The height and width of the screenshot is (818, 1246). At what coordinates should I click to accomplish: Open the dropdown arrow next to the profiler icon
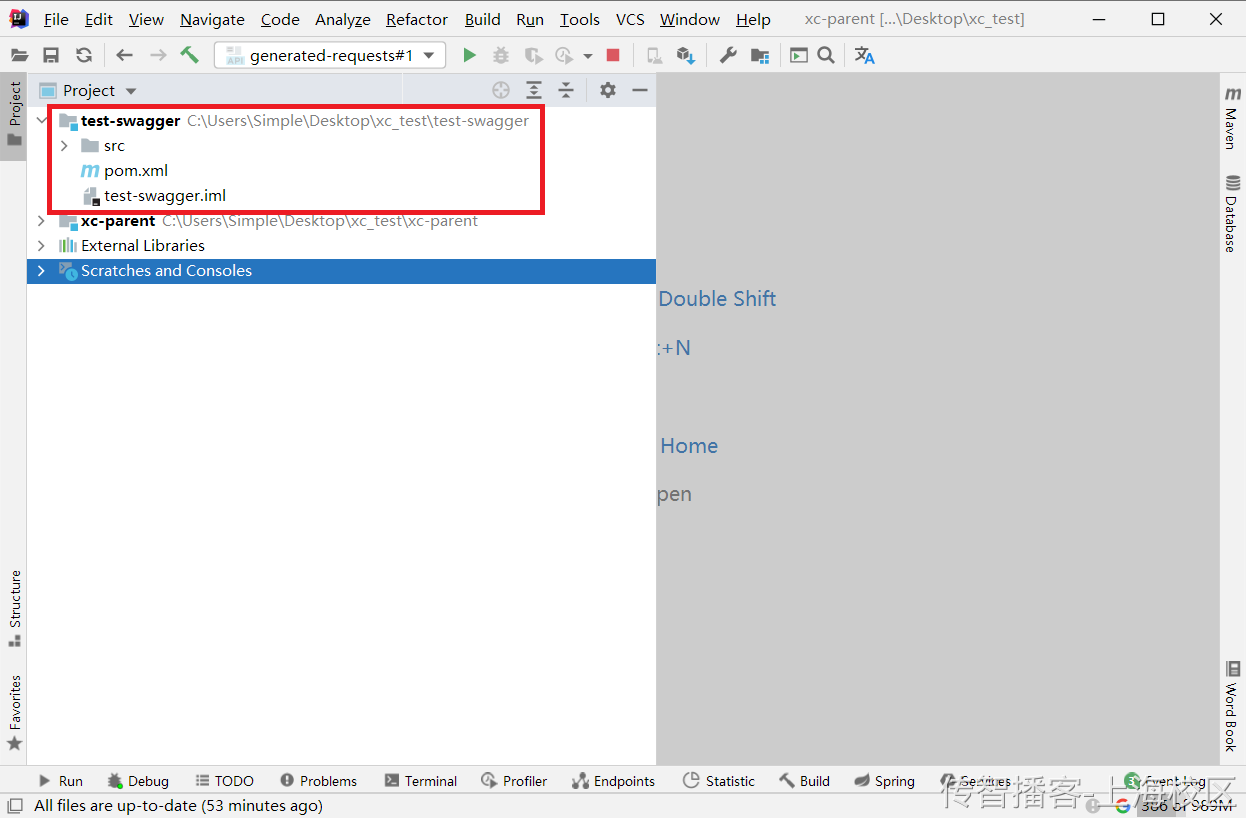(588, 57)
